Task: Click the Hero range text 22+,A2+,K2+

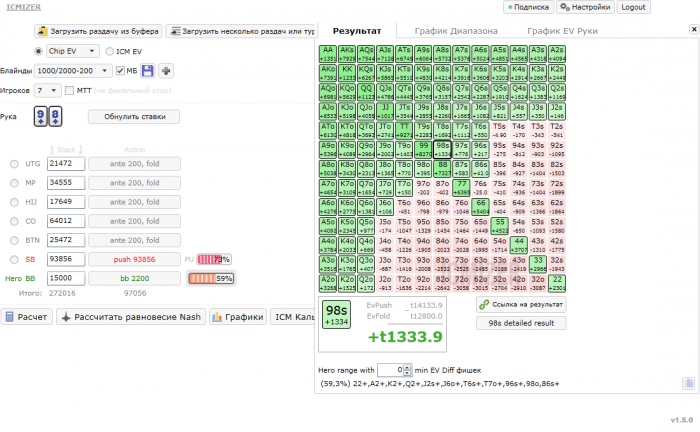Action: [x=439, y=383]
